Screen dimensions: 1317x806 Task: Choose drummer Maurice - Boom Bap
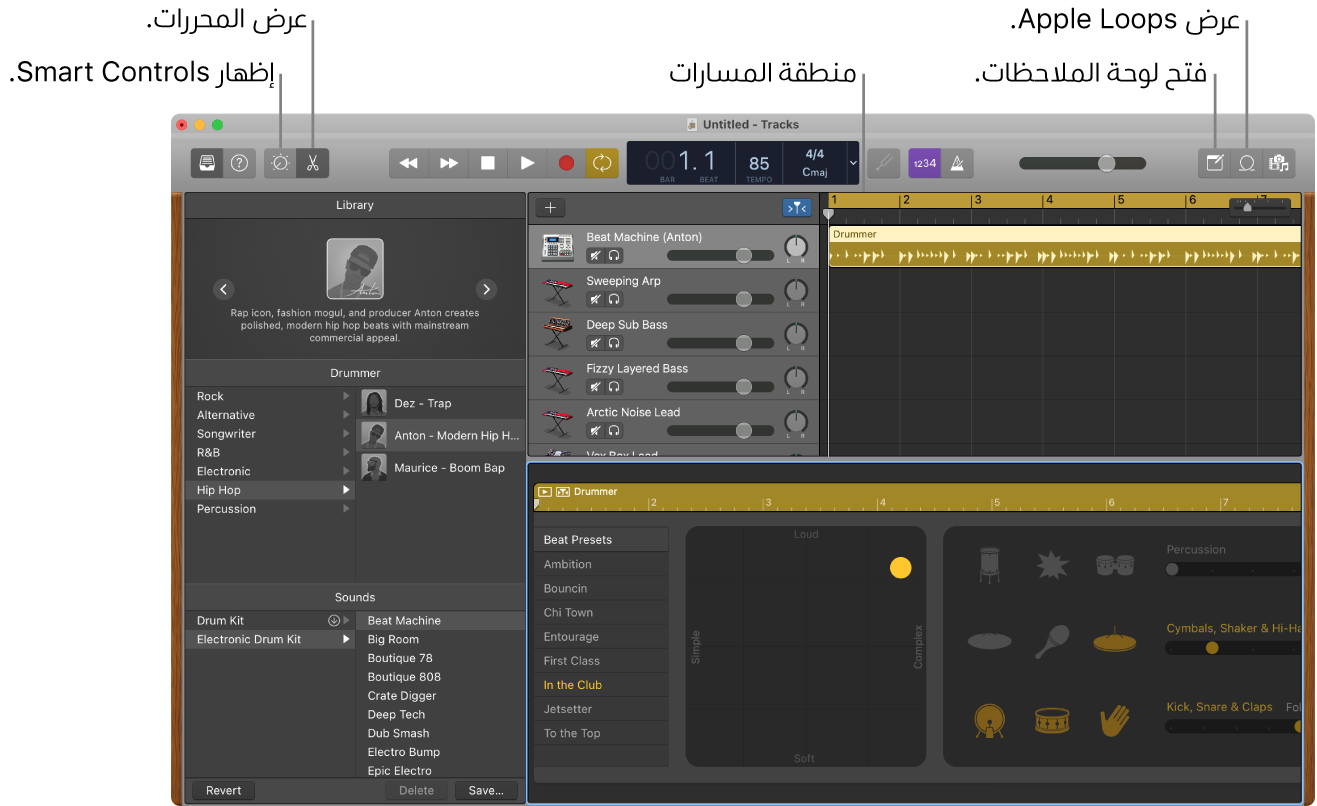click(441, 467)
